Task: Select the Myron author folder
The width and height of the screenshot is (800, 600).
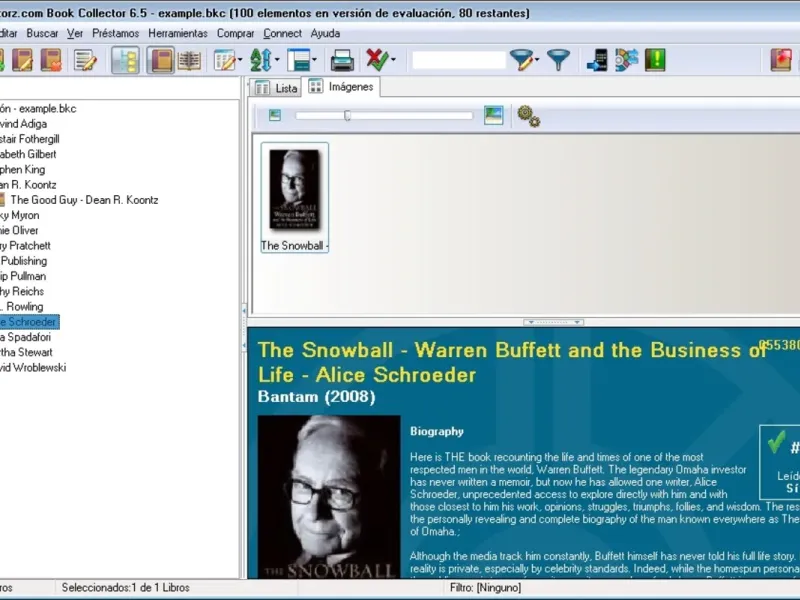Action: 19,215
